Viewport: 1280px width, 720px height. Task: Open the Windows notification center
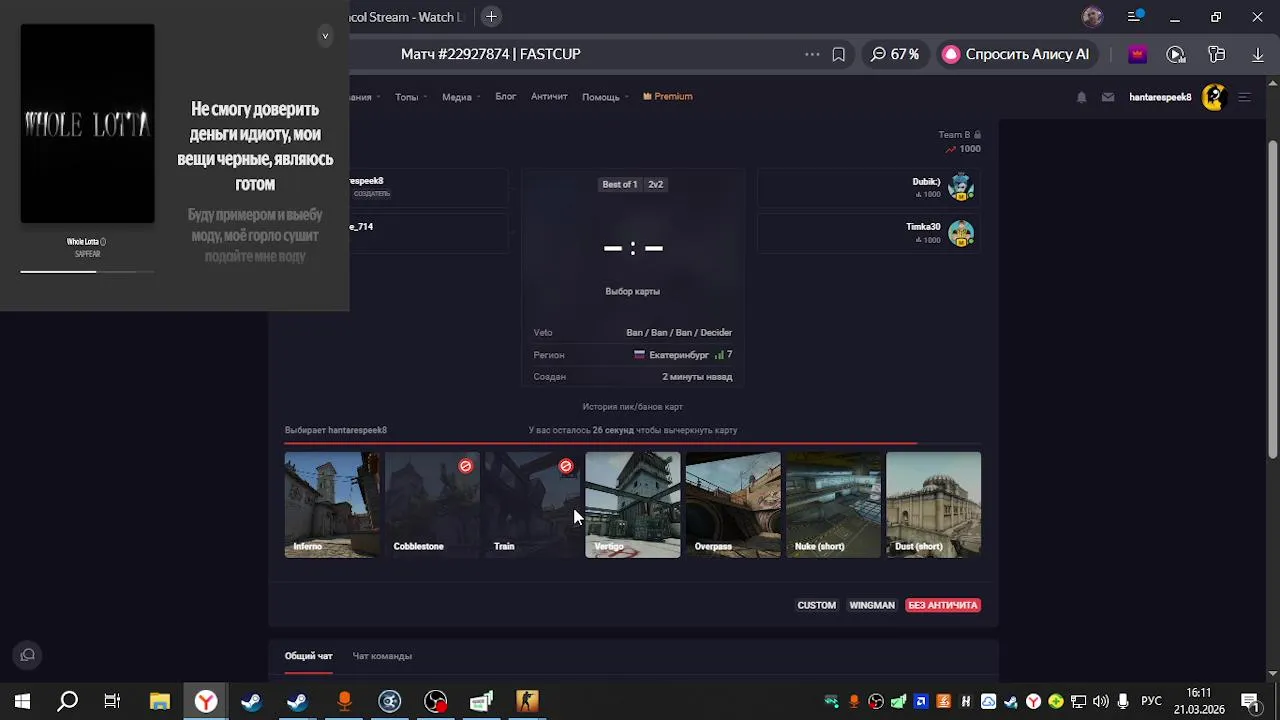[x=1250, y=701]
